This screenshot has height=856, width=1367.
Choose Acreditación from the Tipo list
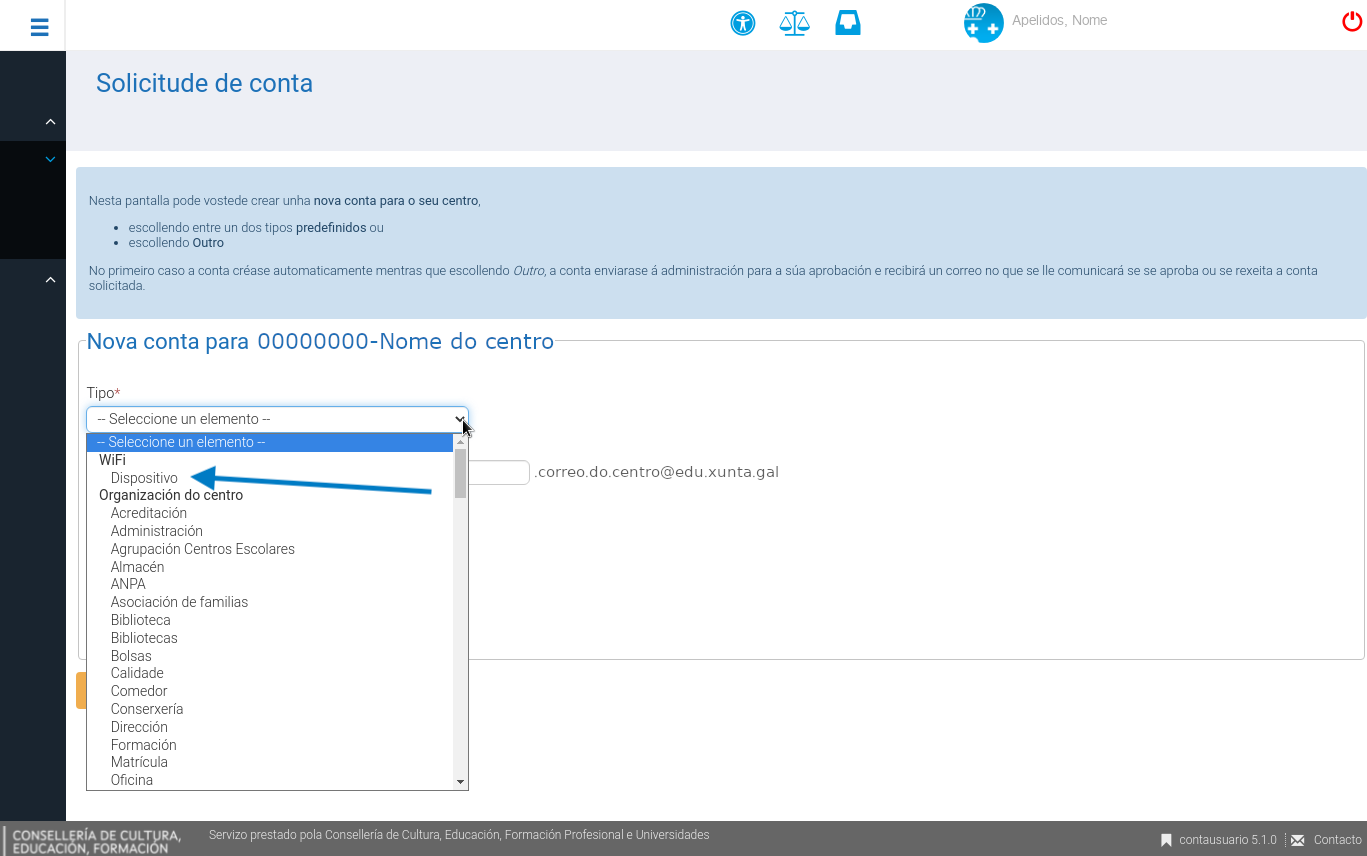(x=148, y=512)
